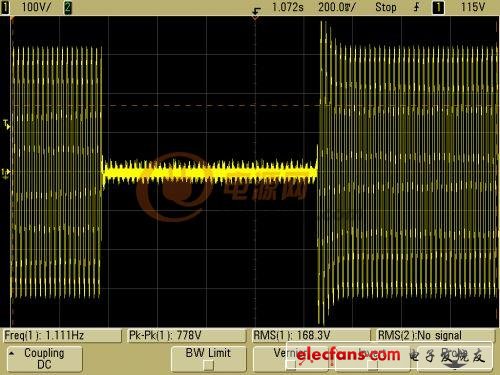Select the channel 1 indicator in status bar
The image size is (500, 375).
click(x=5, y=7)
